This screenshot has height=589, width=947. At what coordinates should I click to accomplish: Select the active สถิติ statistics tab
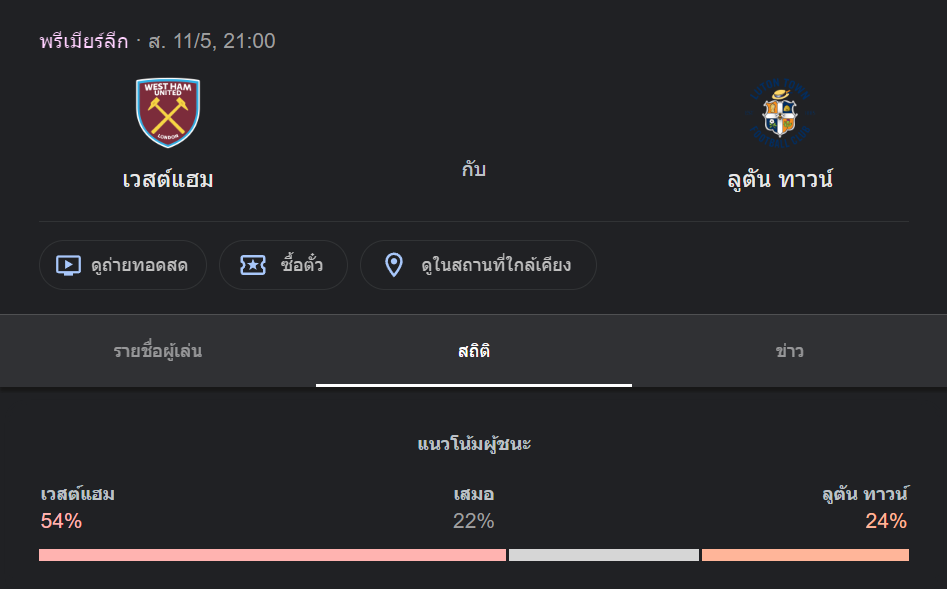[x=473, y=351]
